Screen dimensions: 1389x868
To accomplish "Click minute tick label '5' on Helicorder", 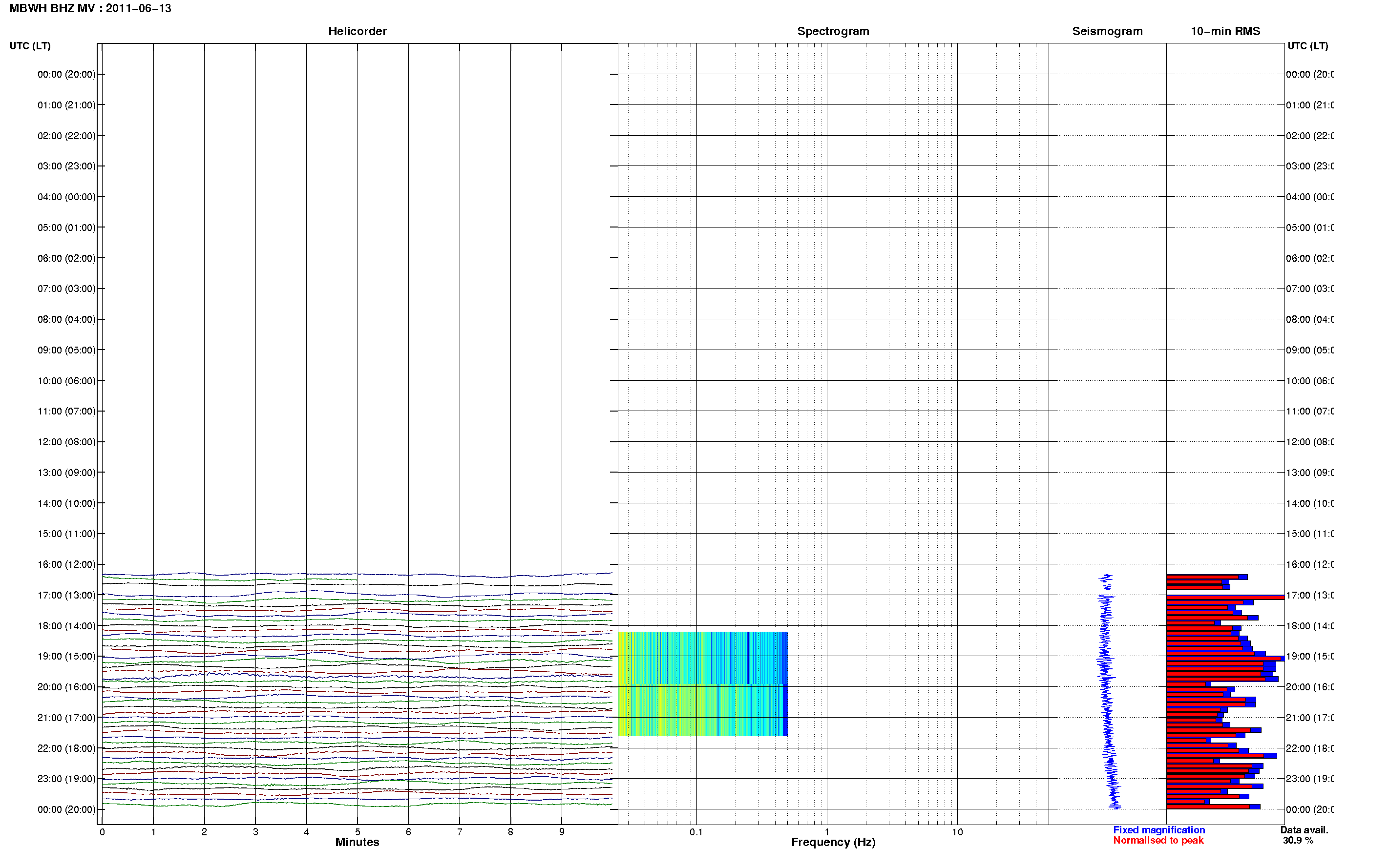I will tap(357, 832).
